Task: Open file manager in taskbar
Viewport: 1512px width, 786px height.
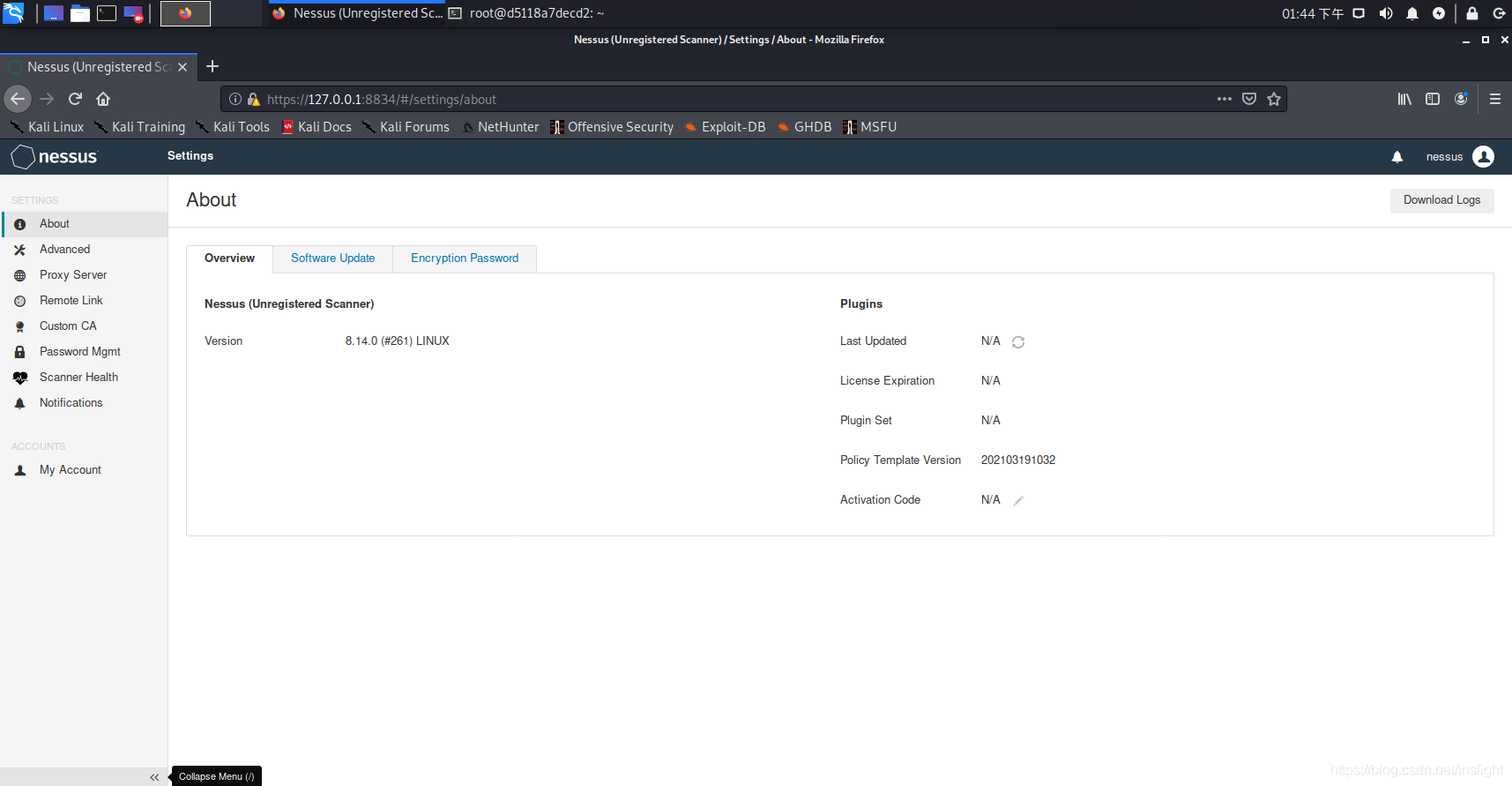Action: pos(80,13)
